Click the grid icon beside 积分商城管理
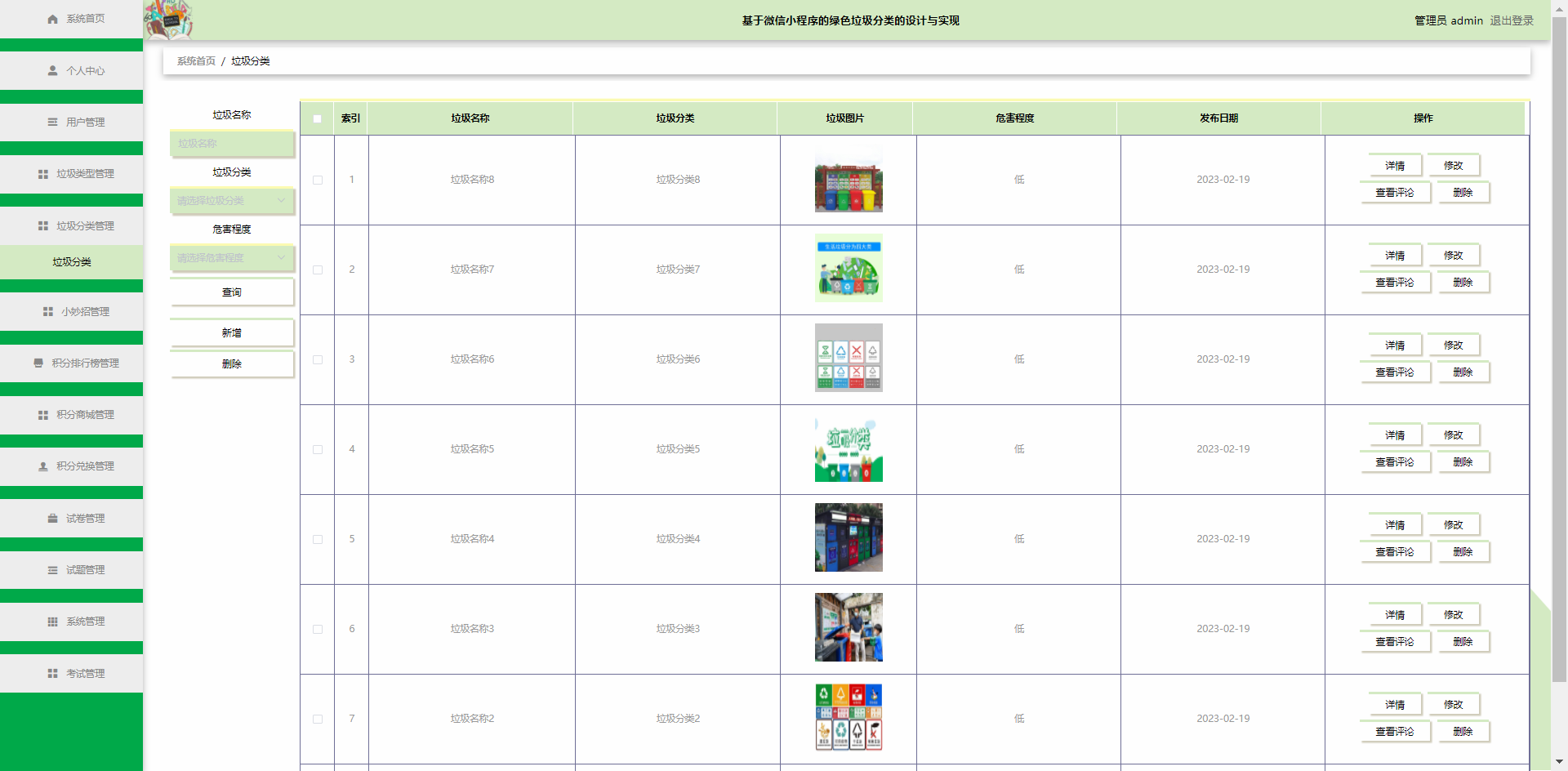1568x771 pixels. pyautogui.click(x=43, y=415)
